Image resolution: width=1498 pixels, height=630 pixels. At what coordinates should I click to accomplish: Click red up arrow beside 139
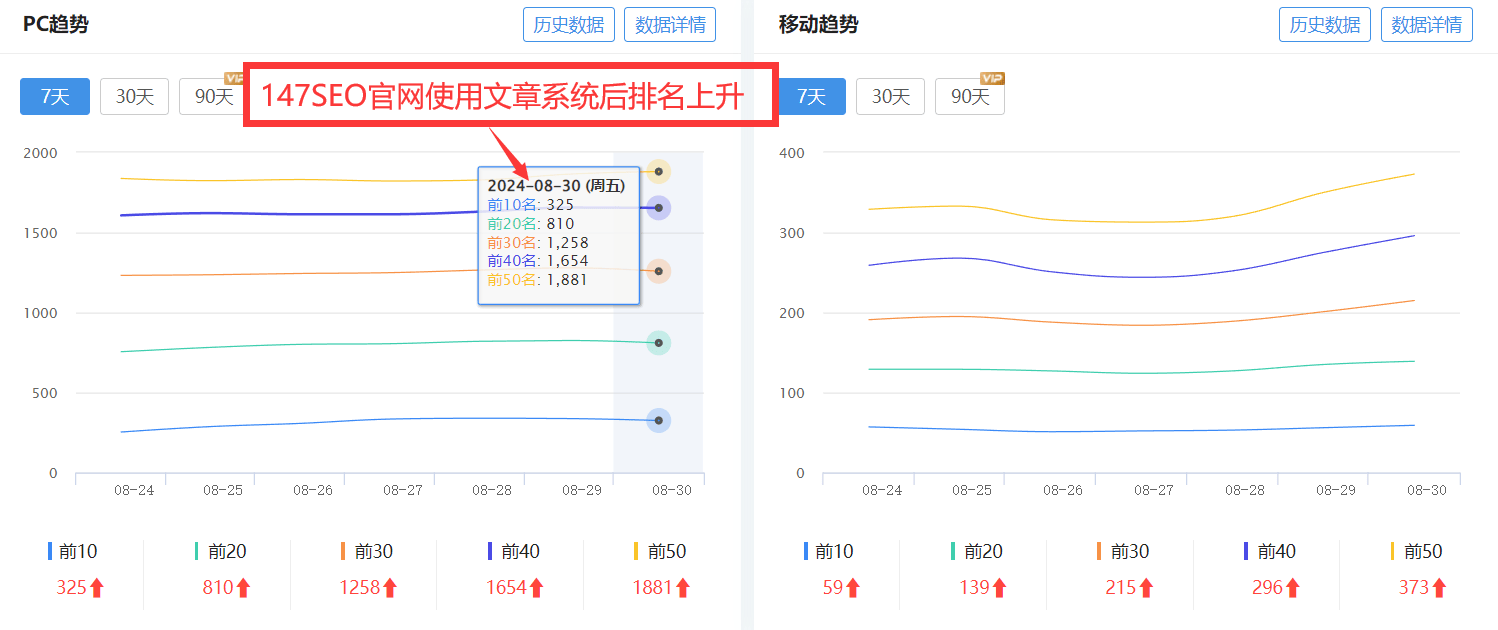point(999,588)
